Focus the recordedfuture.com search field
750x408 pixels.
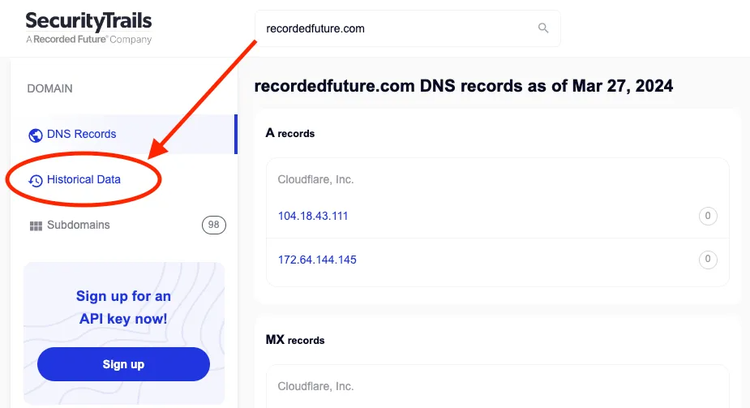pos(408,29)
